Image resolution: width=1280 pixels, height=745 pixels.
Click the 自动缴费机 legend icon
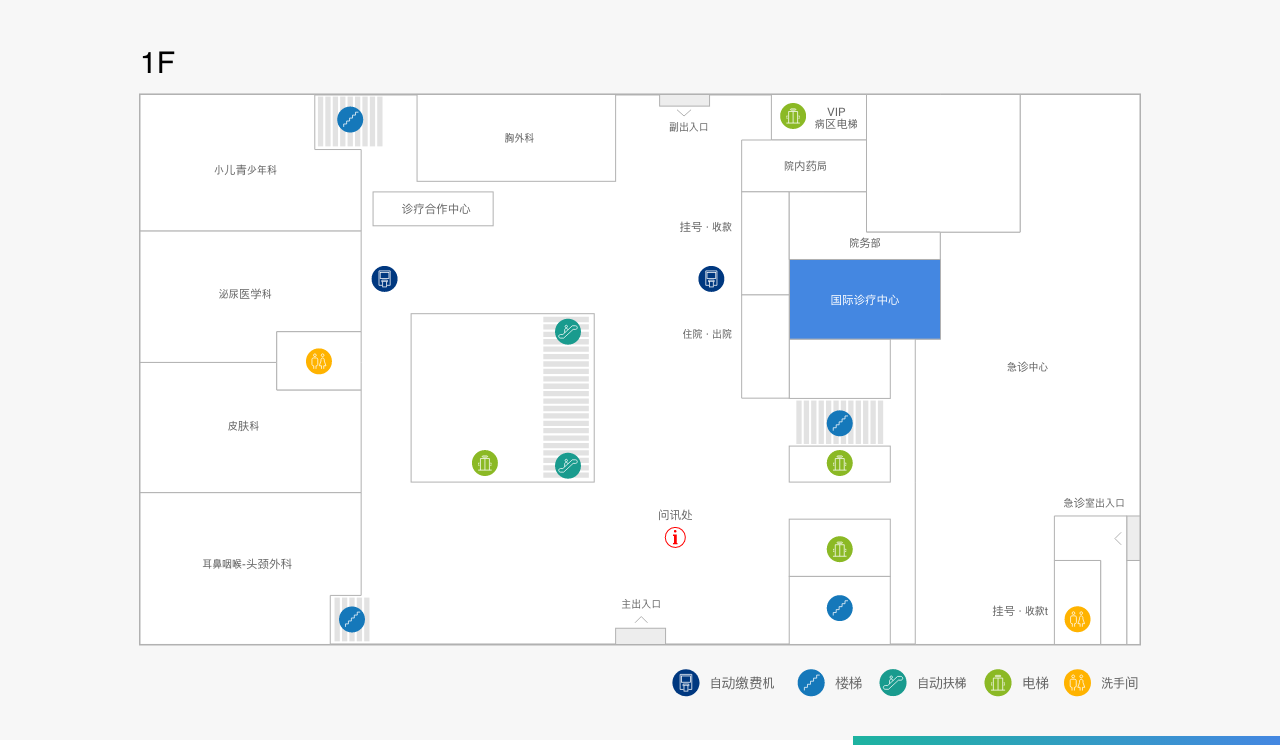click(686, 683)
